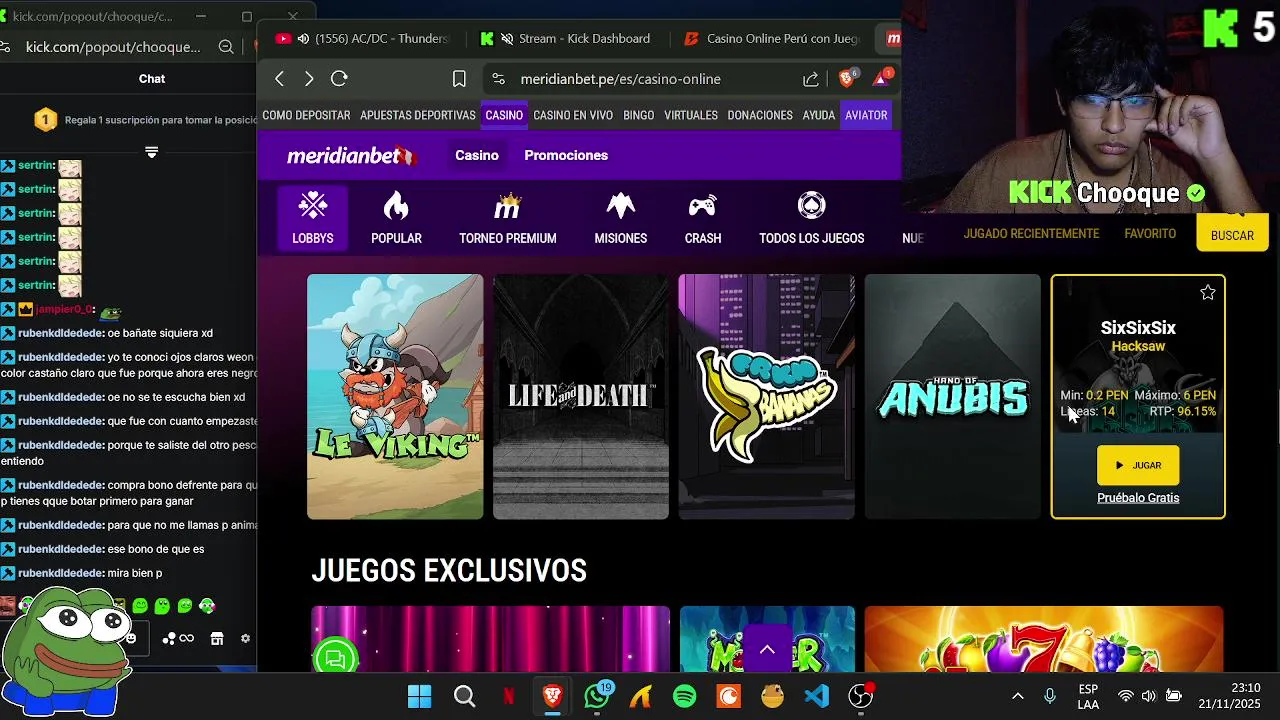Switch to the AC/DC YouTube tab

coord(362,39)
